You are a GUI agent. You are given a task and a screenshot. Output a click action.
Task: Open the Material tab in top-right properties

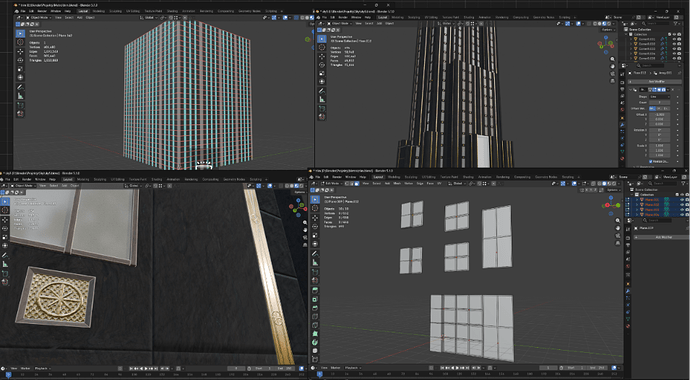[622, 158]
